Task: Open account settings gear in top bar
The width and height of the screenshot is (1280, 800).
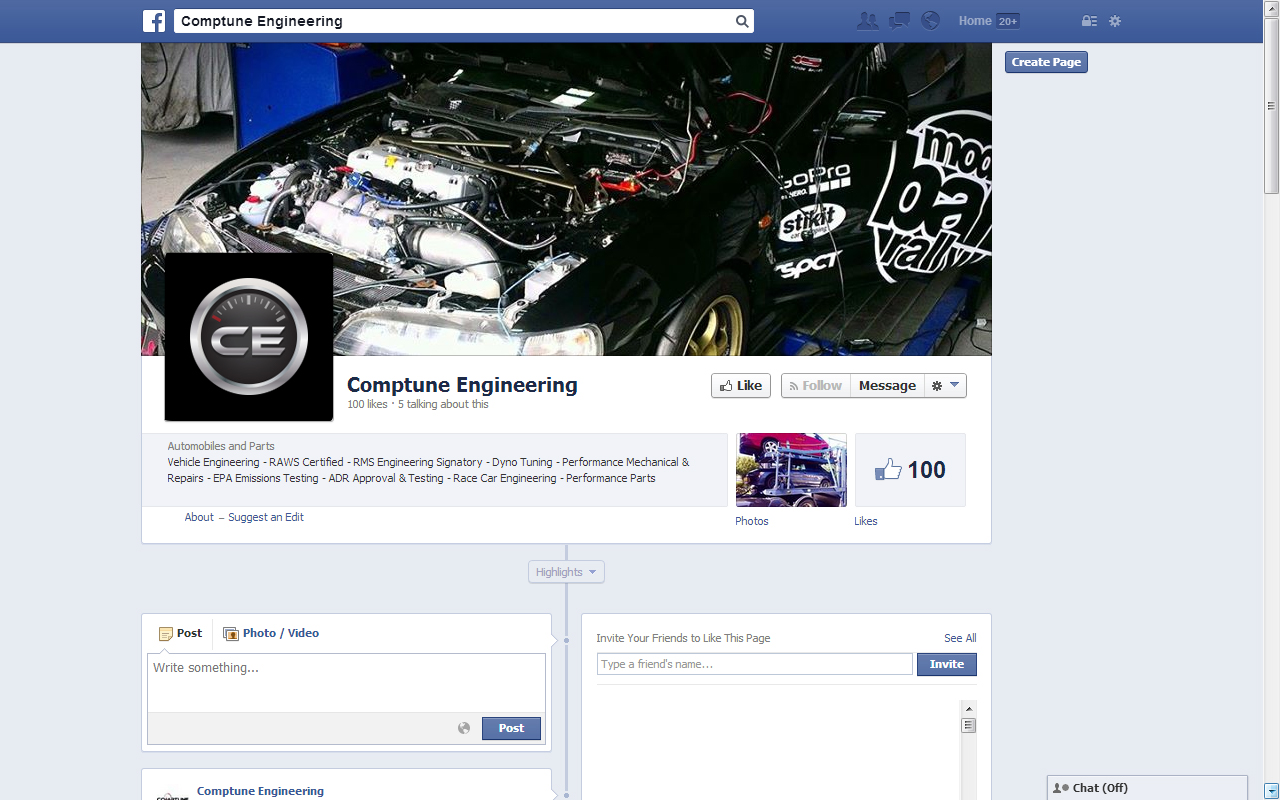Action: (x=1115, y=21)
